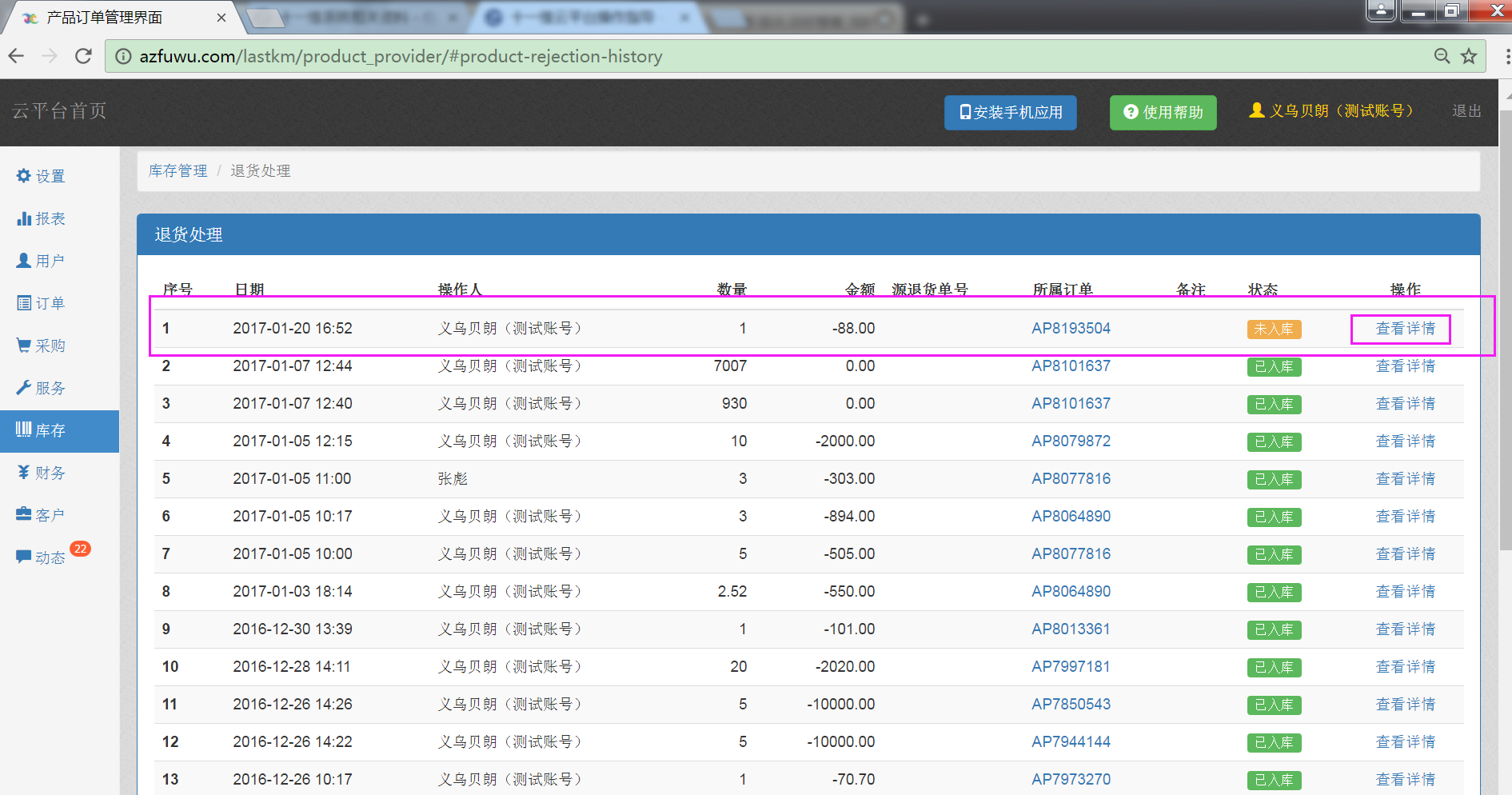
Task: Open order link AP7997181
Action: [x=1071, y=667]
